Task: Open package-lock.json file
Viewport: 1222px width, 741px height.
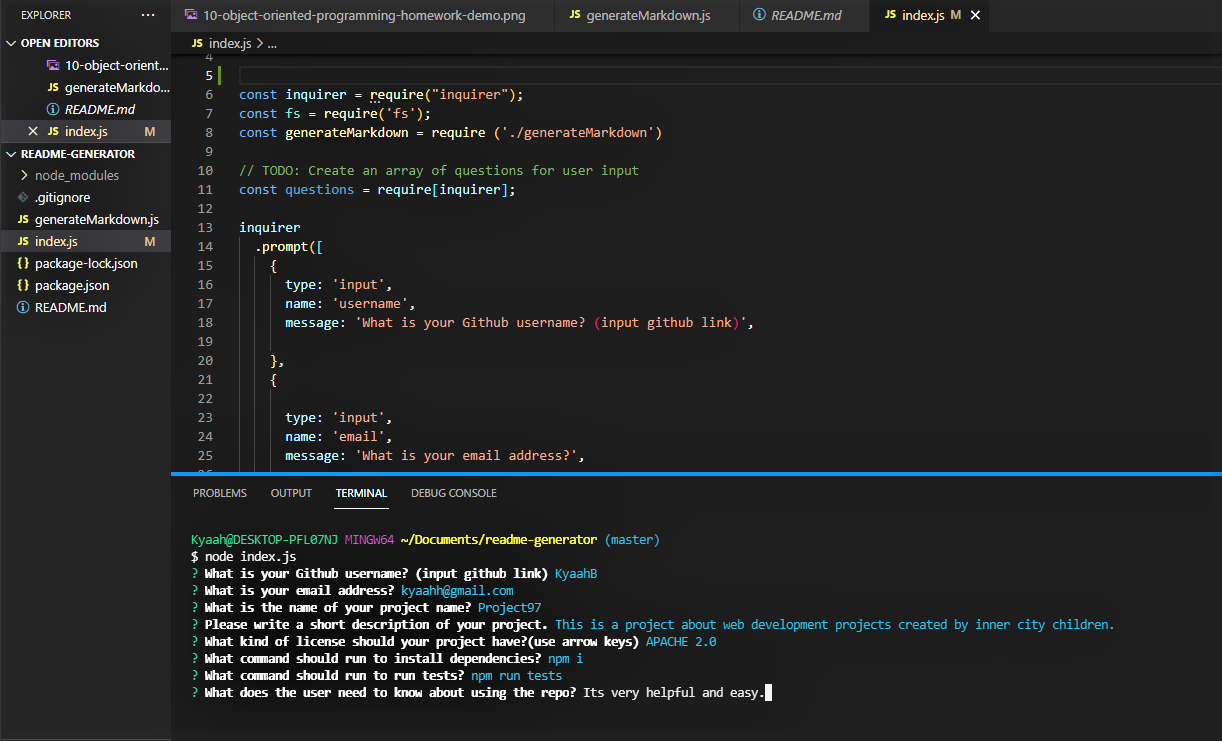Action: [x=86, y=263]
